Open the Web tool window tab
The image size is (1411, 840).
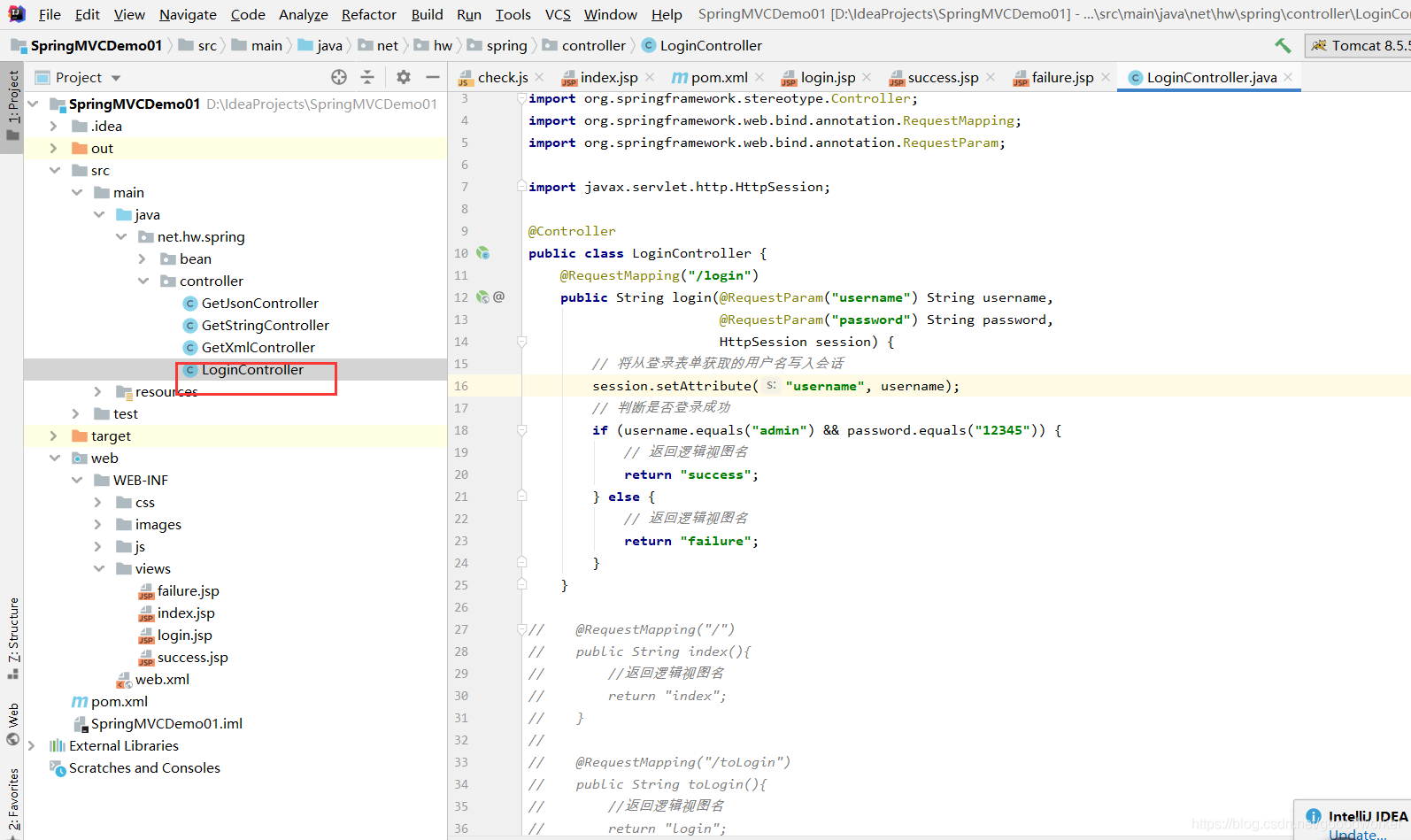[12, 724]
